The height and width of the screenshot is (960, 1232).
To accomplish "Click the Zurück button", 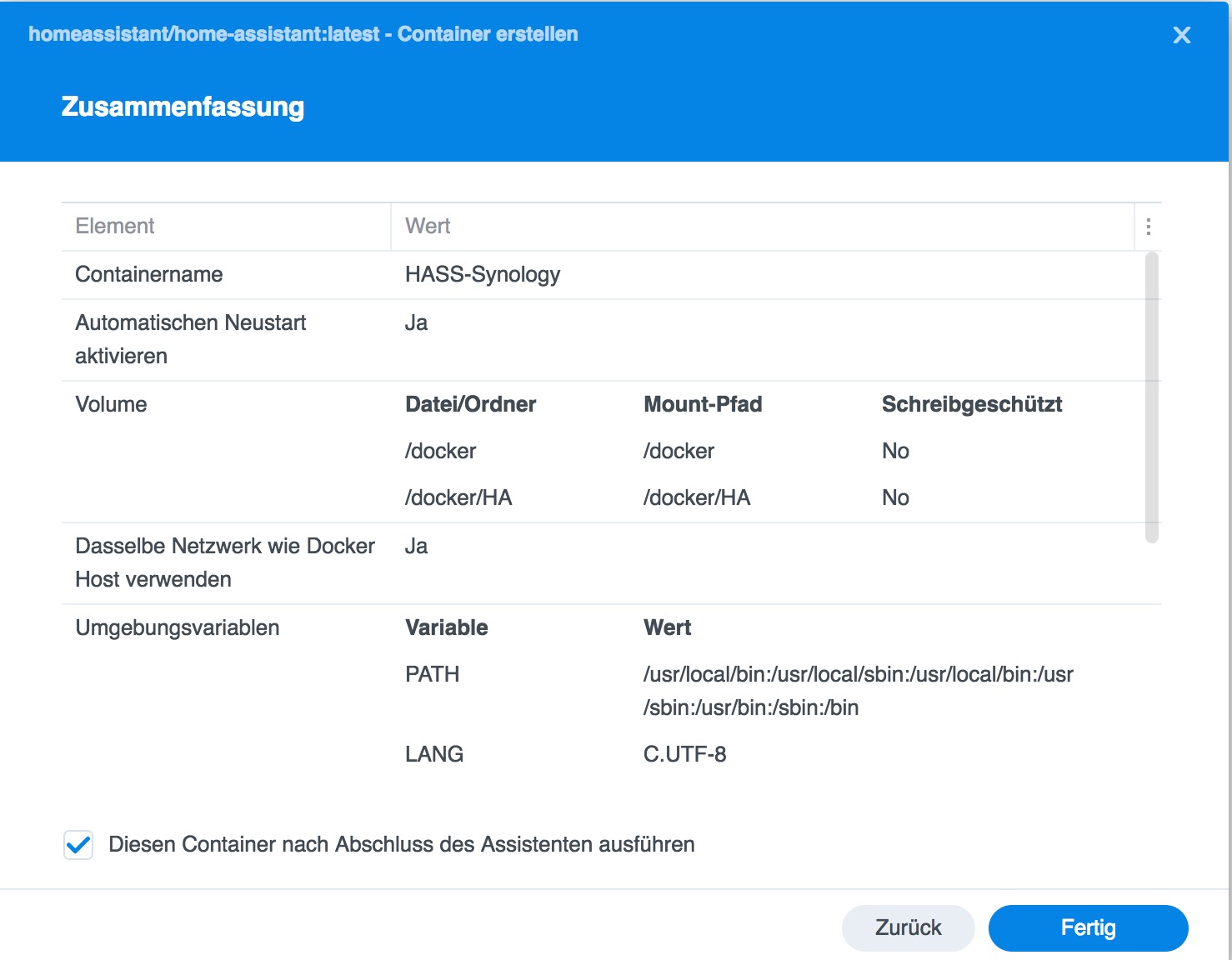I will click(x=908, y=927).
